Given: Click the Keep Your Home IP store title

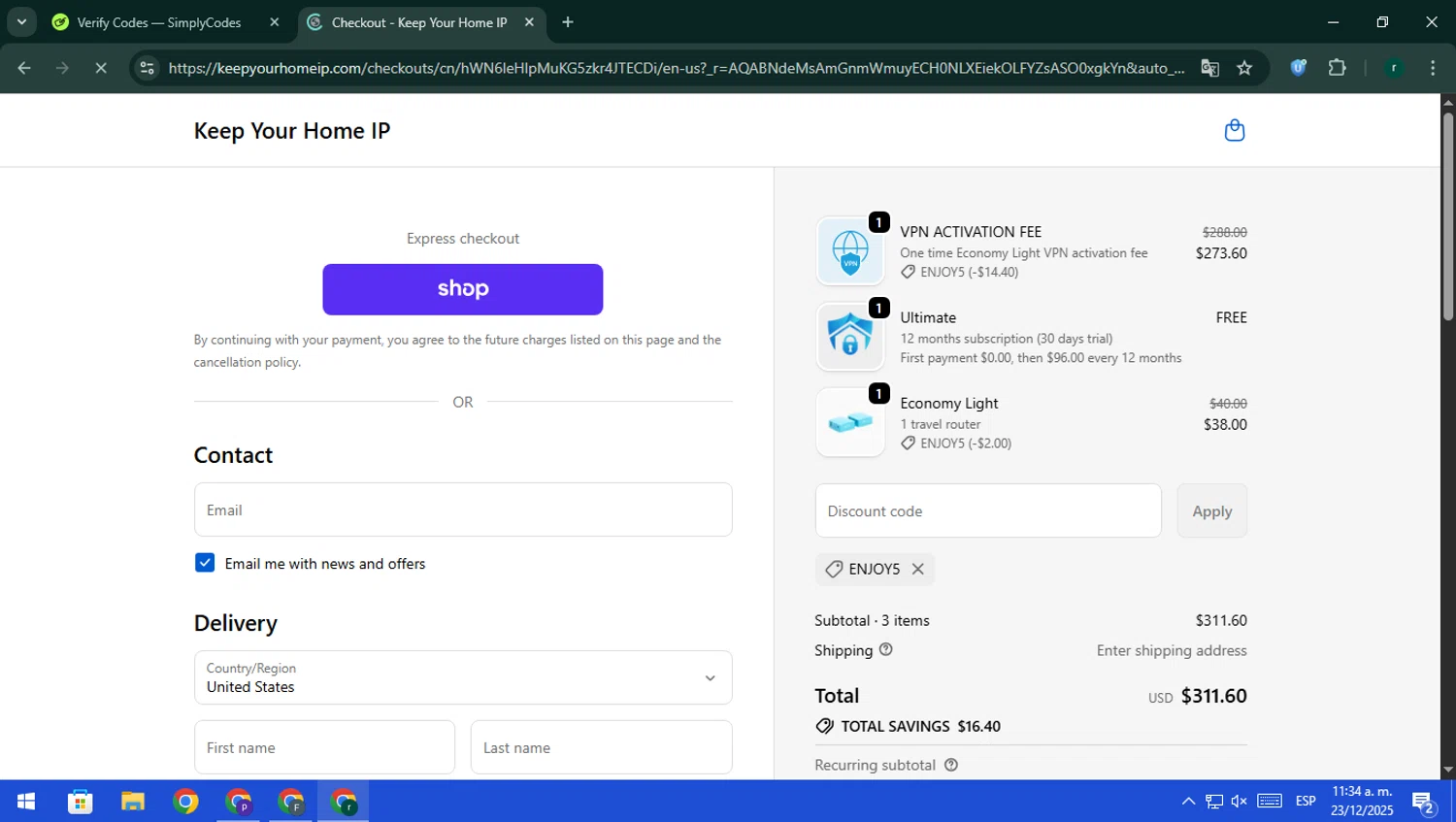Looking at the screenshot, I should point(292,131).
